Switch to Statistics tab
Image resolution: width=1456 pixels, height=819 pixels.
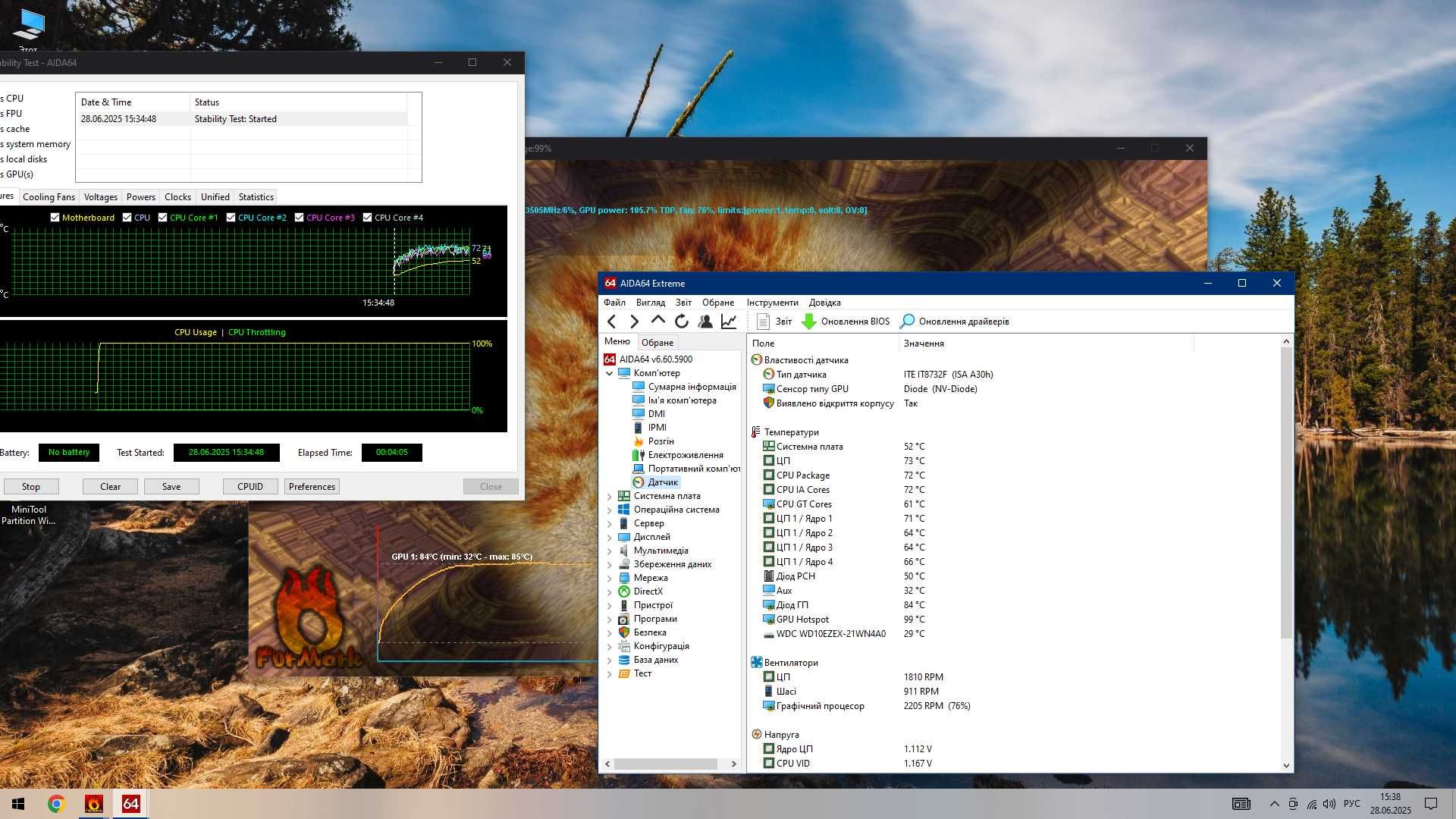point(256,197)
